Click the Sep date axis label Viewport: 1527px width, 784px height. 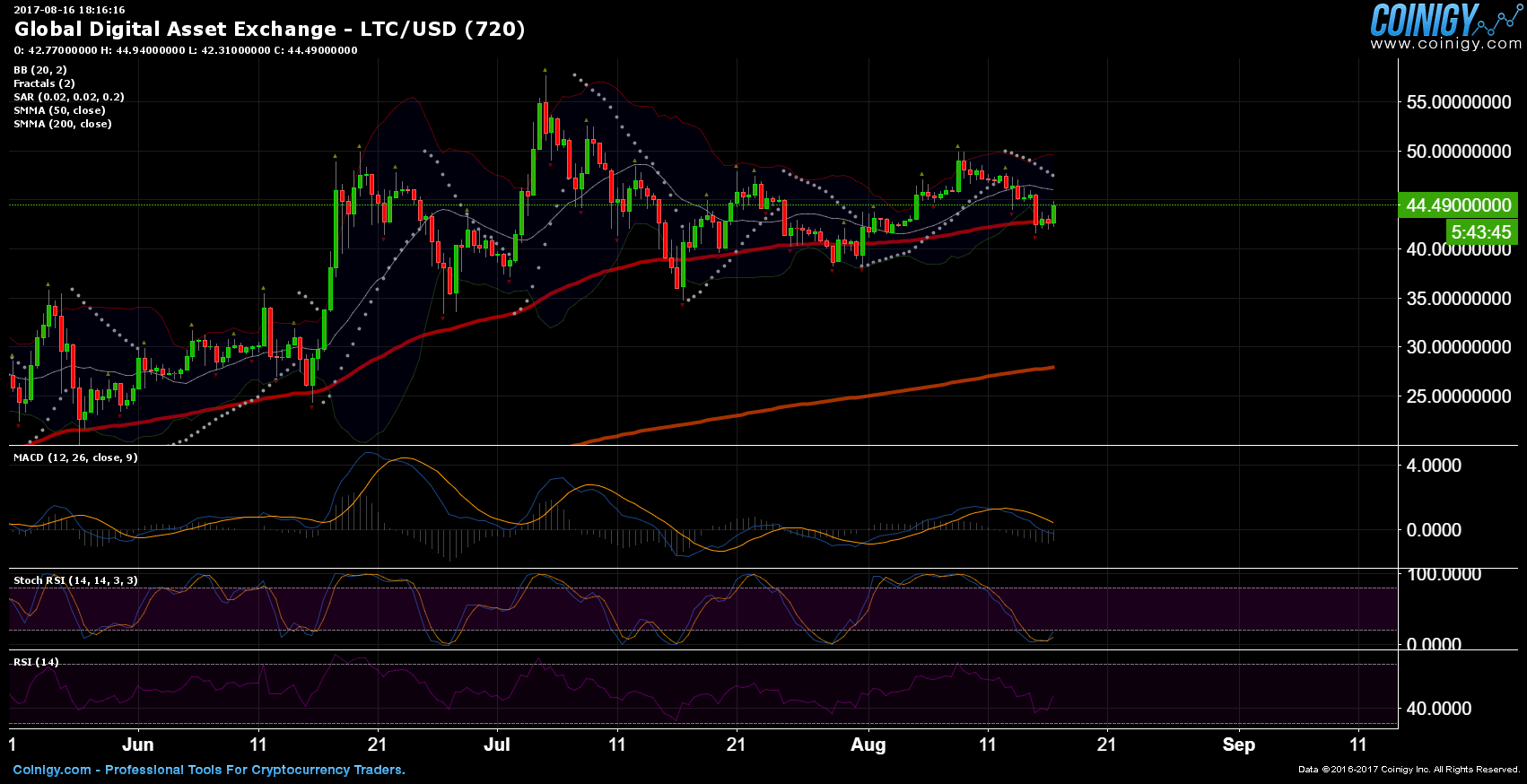[x=1239, y=745]
